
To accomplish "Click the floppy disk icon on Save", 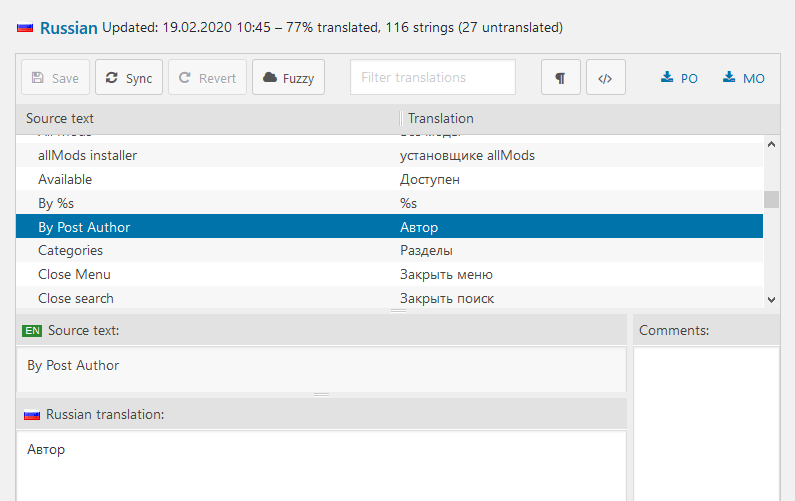I will [38, 77].
